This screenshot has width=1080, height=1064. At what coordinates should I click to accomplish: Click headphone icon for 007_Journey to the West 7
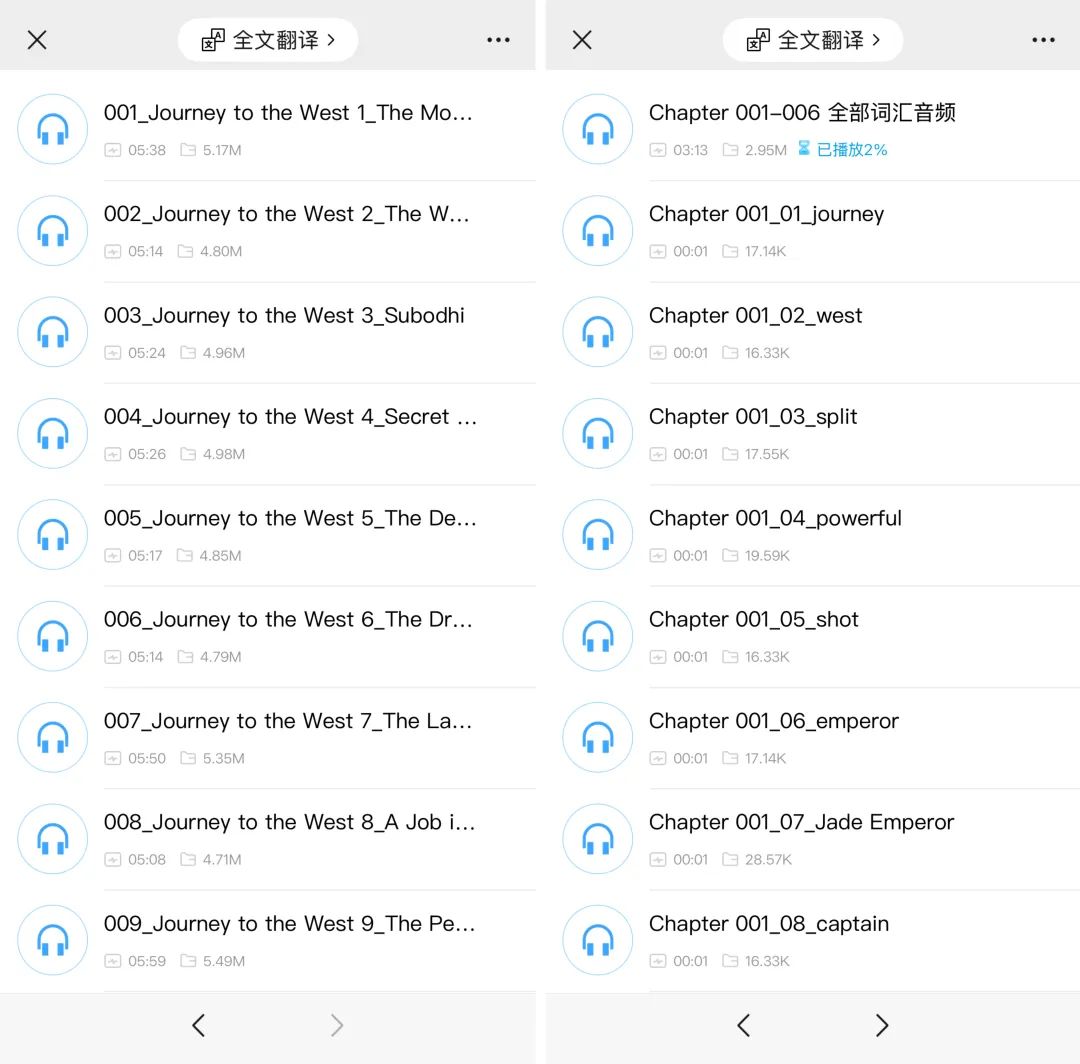click(52, 737)
